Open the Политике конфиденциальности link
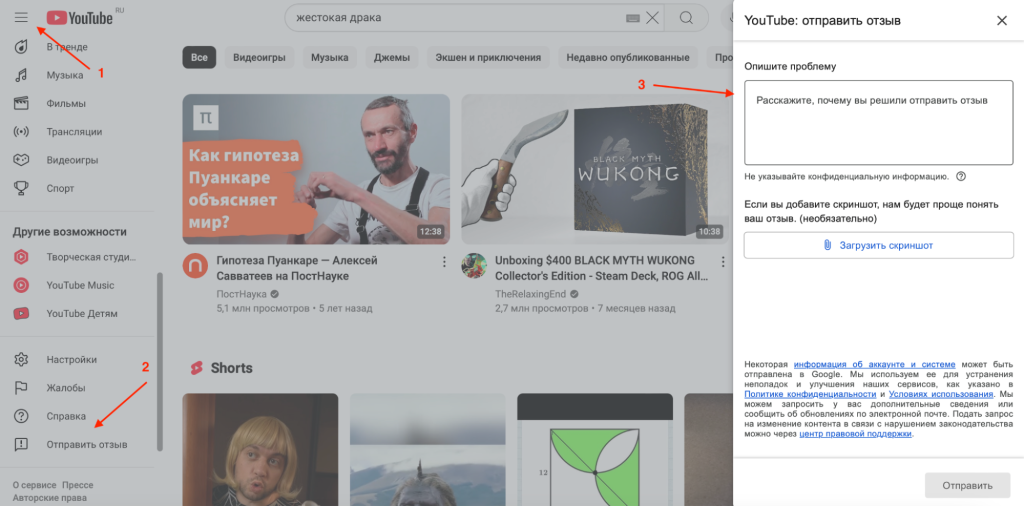 (810, 394)
